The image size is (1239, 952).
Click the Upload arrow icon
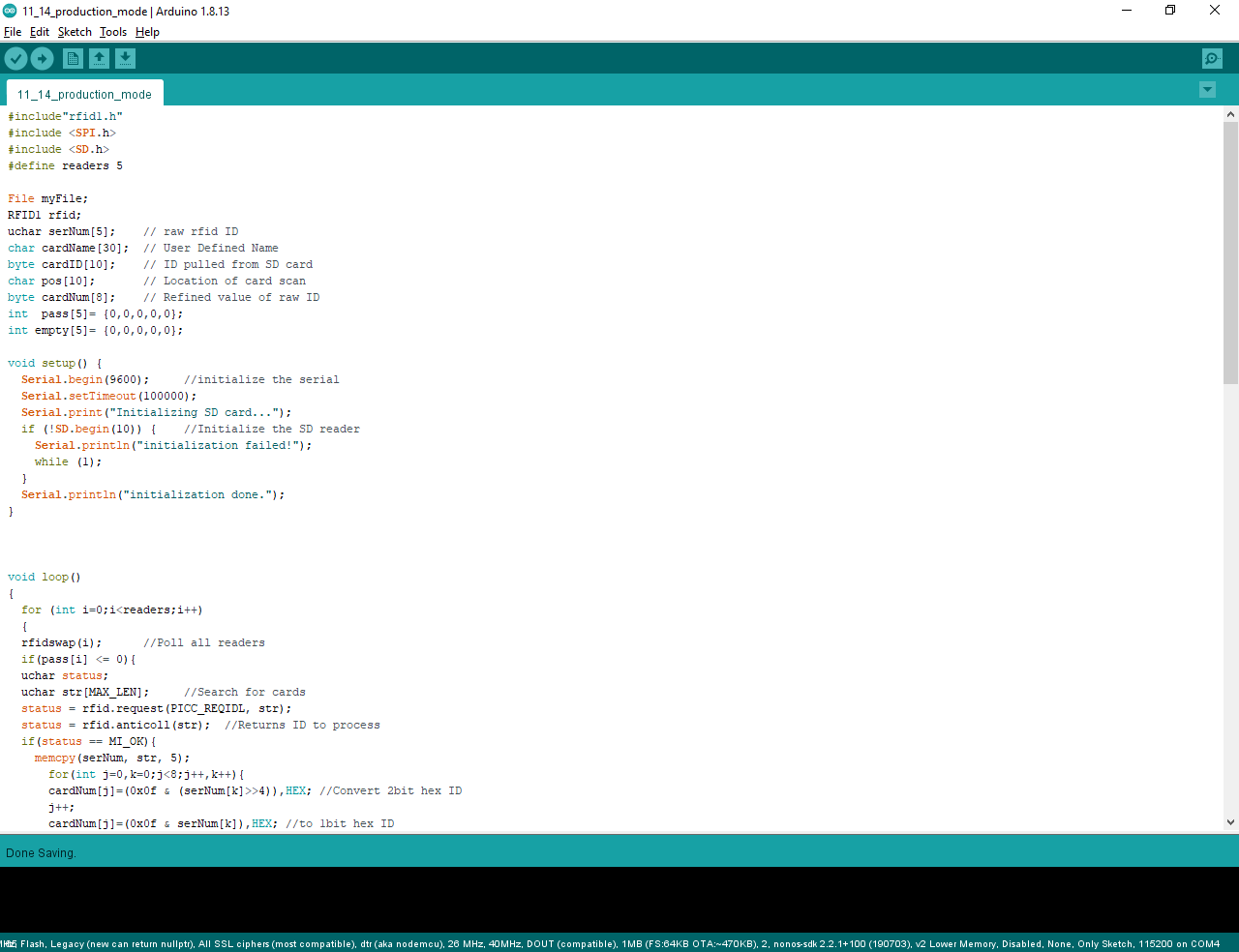pos(42,59)
